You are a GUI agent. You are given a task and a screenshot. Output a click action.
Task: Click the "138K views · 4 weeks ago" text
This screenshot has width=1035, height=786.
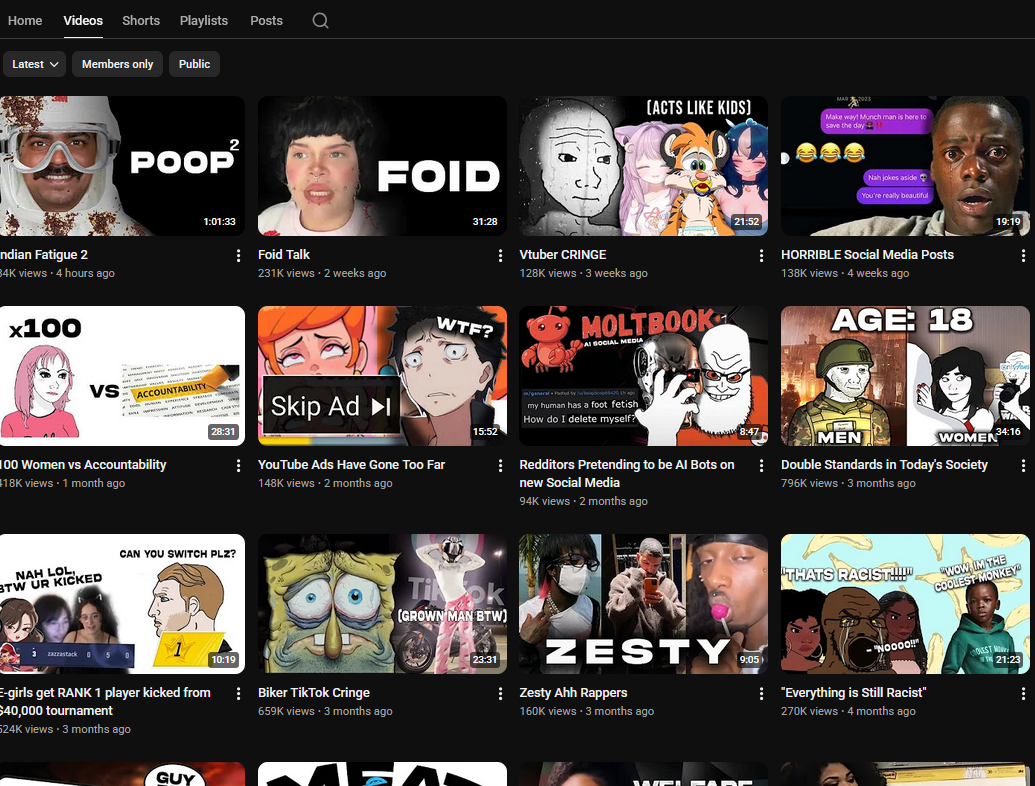(845, 273)
